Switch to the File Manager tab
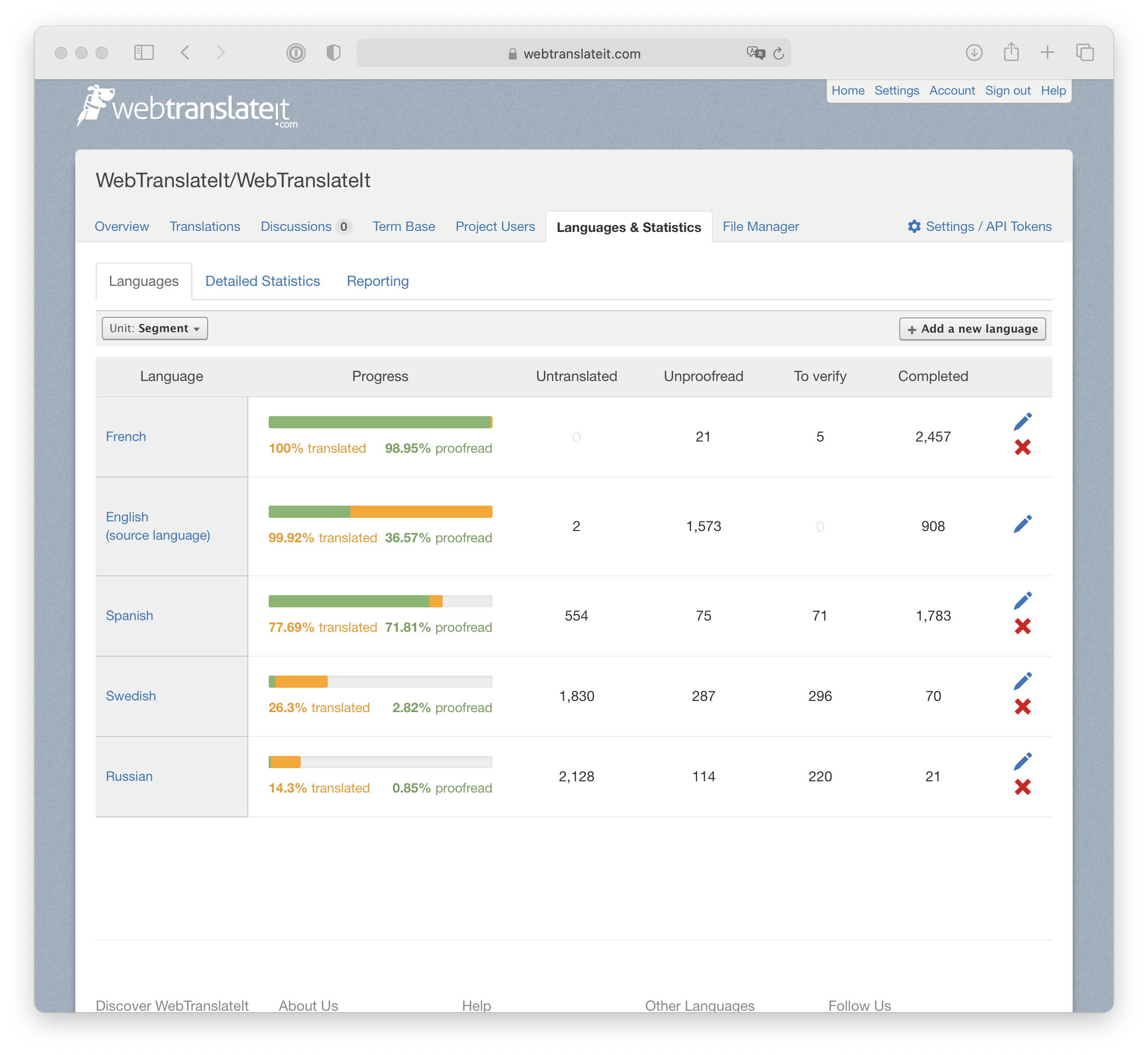 (x=760, y=227)
